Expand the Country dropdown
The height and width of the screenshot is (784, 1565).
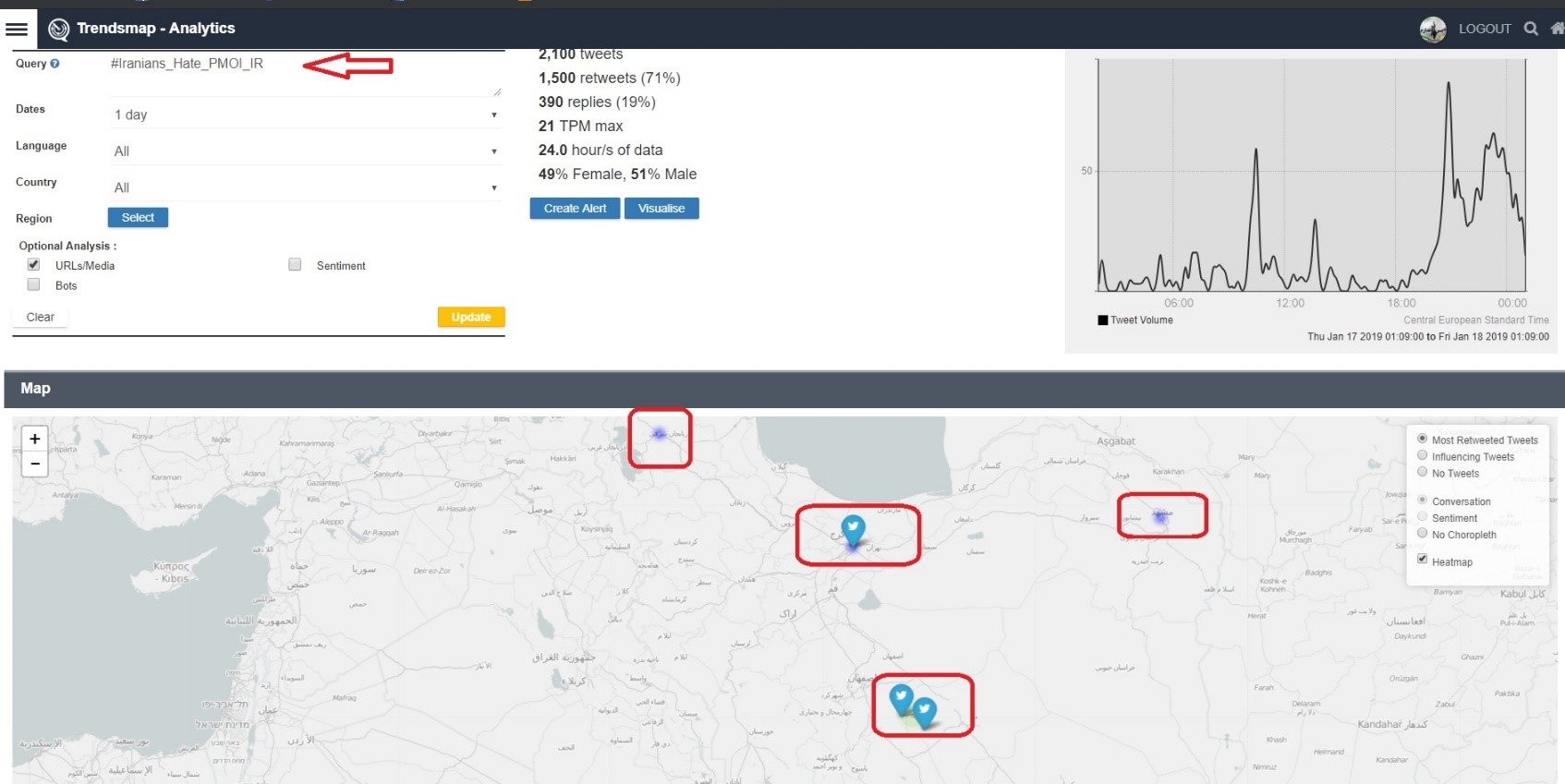(x=305, y=187)
